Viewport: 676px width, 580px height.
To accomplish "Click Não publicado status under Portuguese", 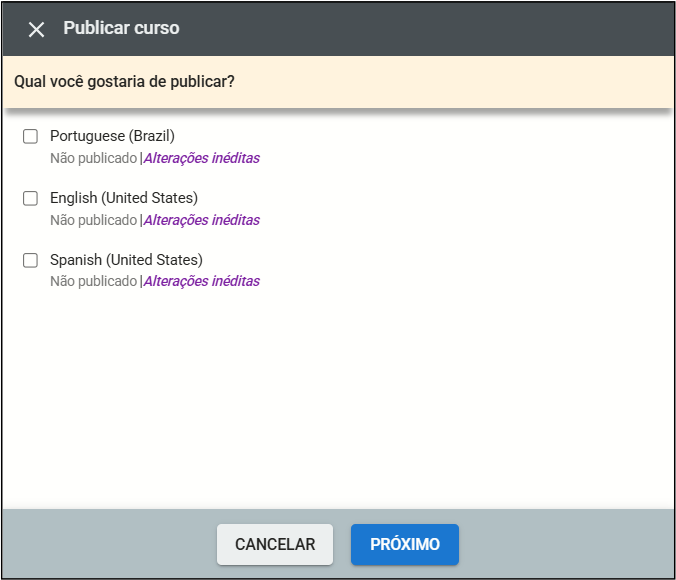I will (93, 158).
